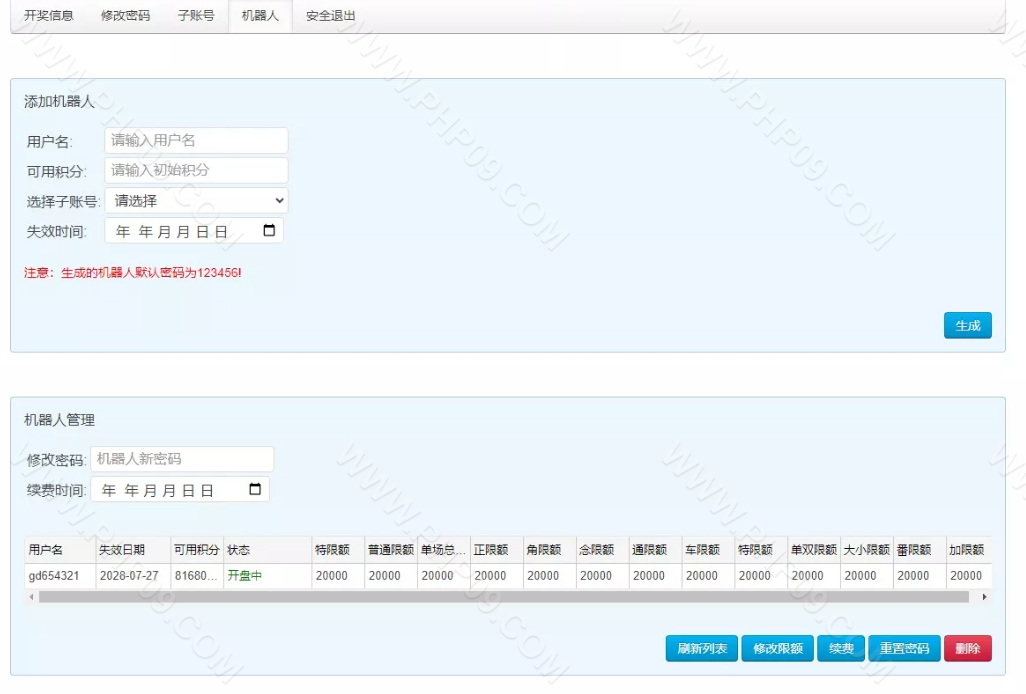1026x694 pixels.
Task: Click the 生成 button
Action: click(967, 326)
